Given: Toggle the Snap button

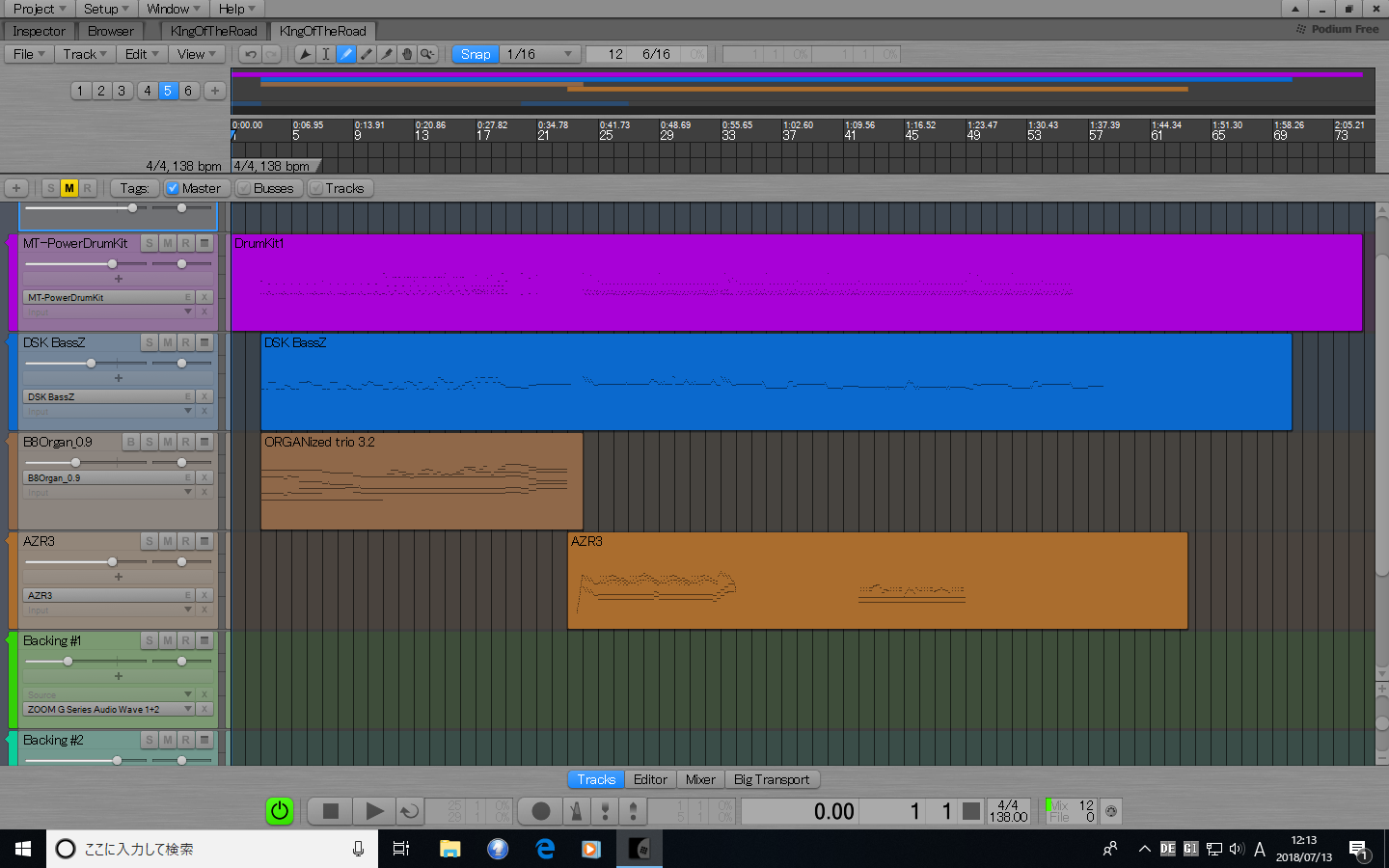Looking at the screenshot, I should (x=476, y=54).
